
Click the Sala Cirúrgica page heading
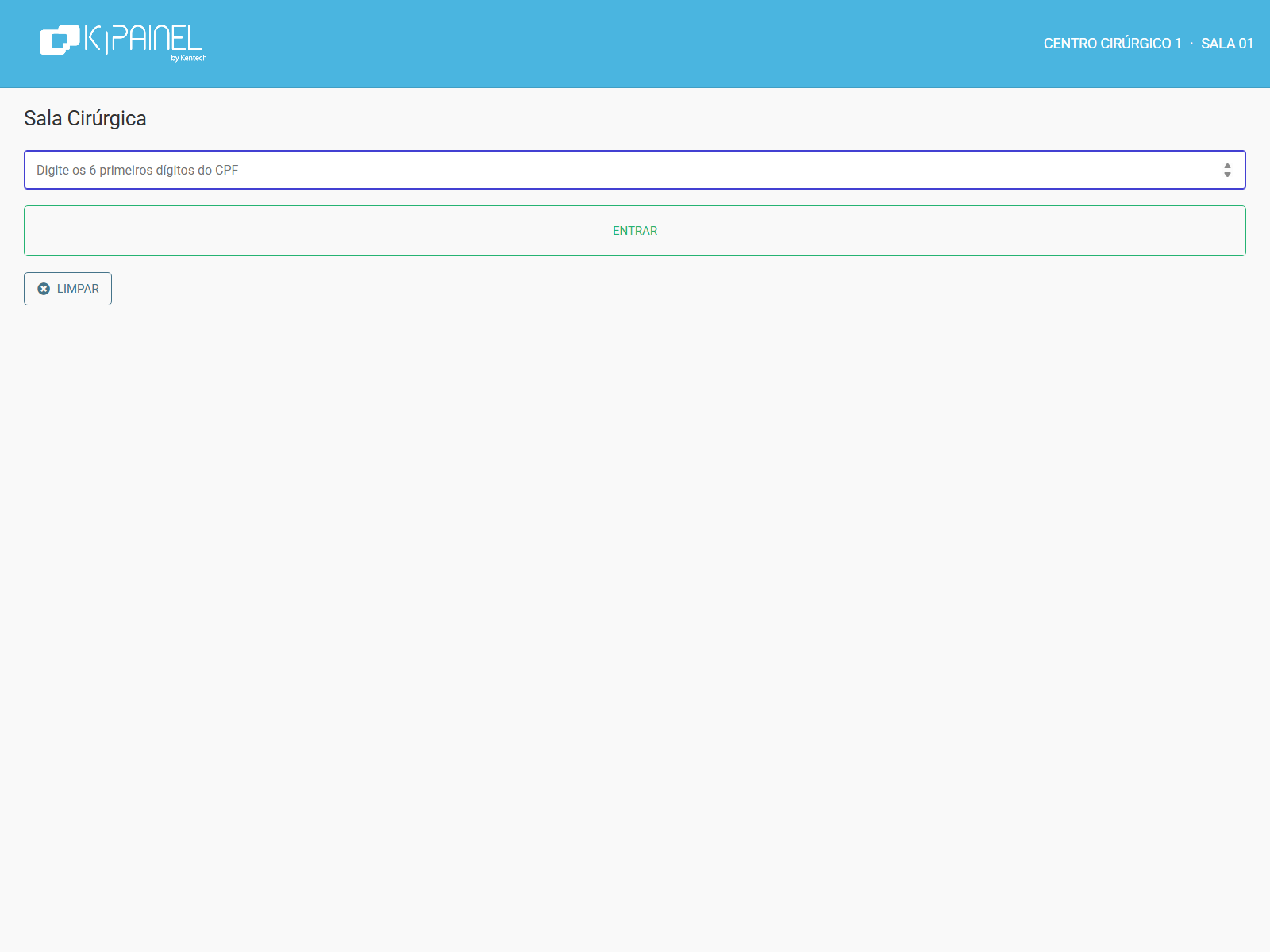point(85,118)
